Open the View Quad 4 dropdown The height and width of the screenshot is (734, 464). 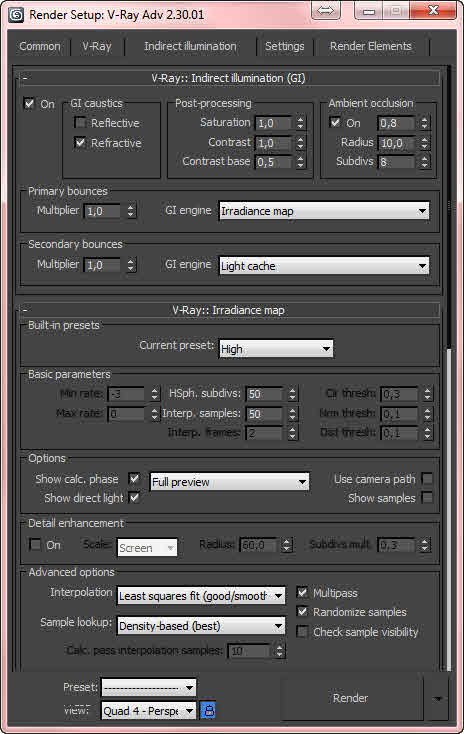(x=149, y=711)
